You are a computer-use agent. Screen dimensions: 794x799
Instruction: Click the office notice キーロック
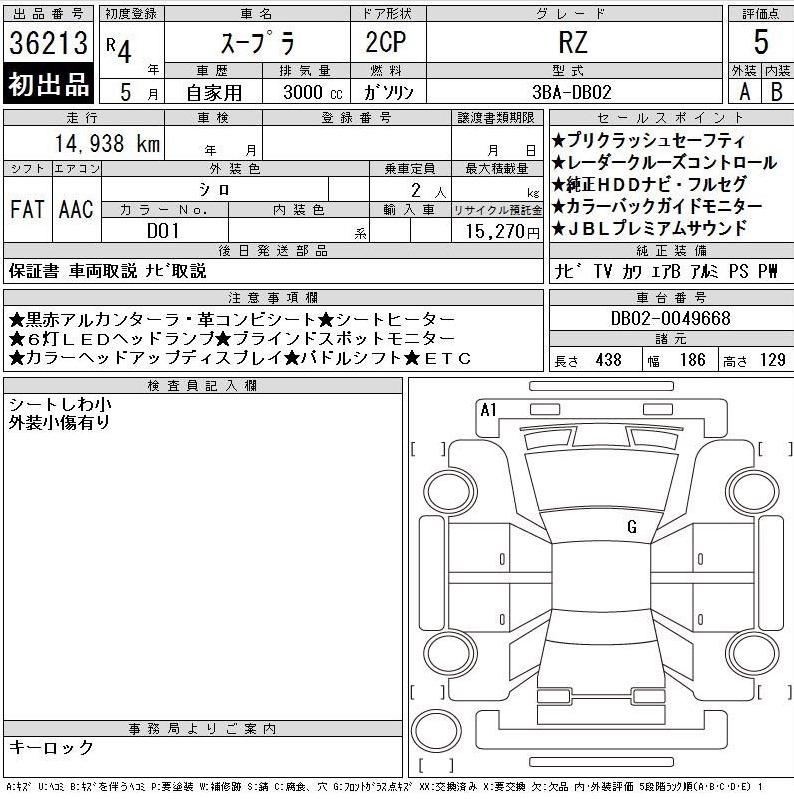coord(51,747)
